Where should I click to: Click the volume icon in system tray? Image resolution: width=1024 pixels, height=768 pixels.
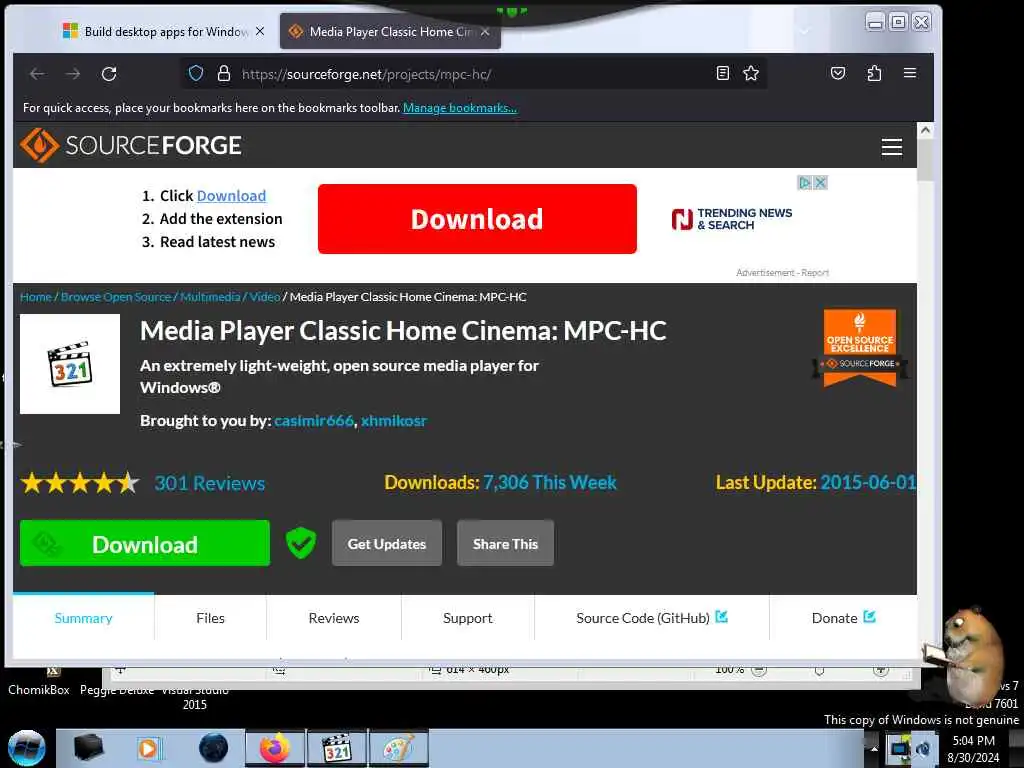click(924, 748)
